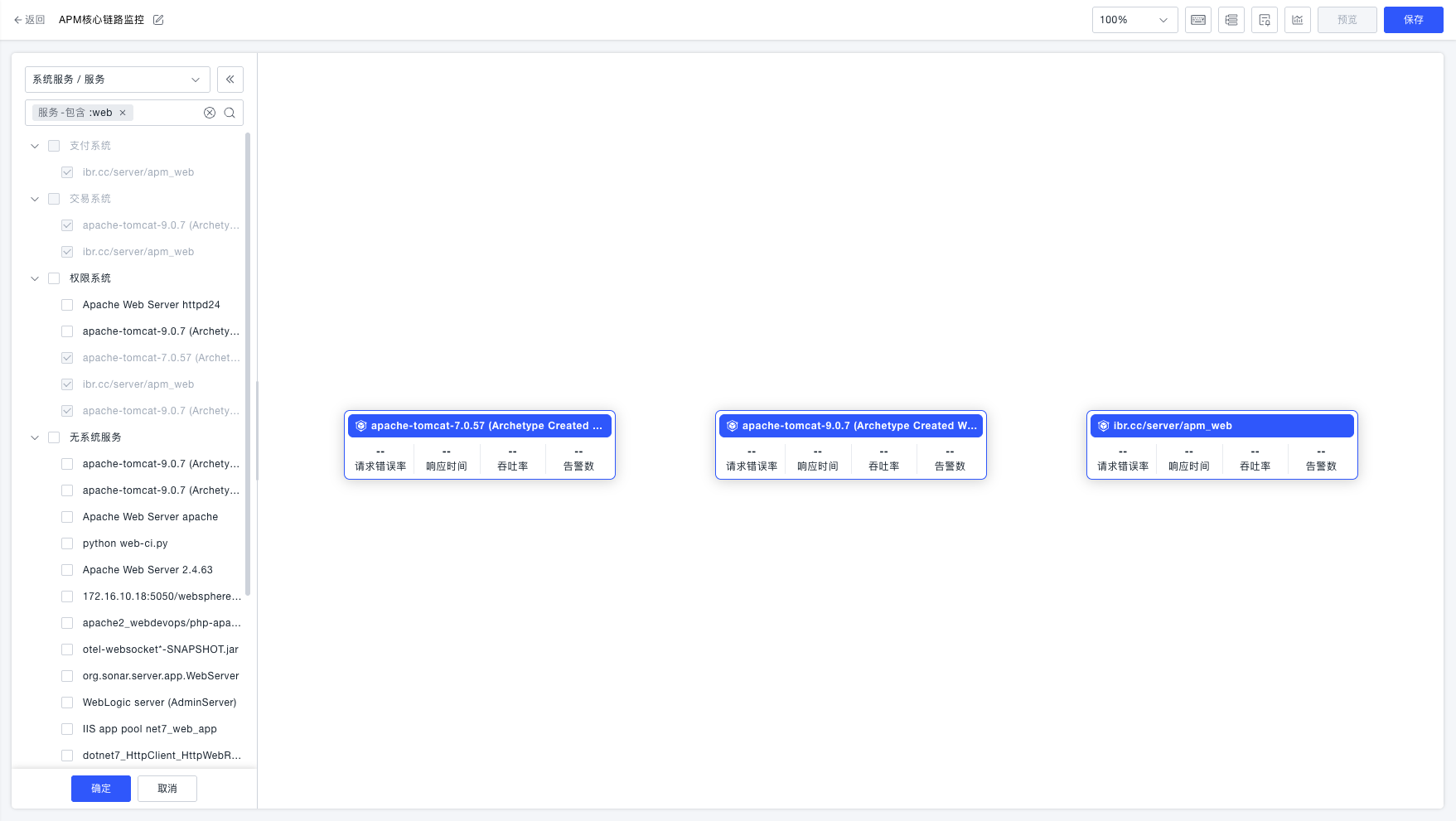Remove the 服务-包含:web filter tag
Viewport: 1456px width, 821px height.
(x=123, y=113)
